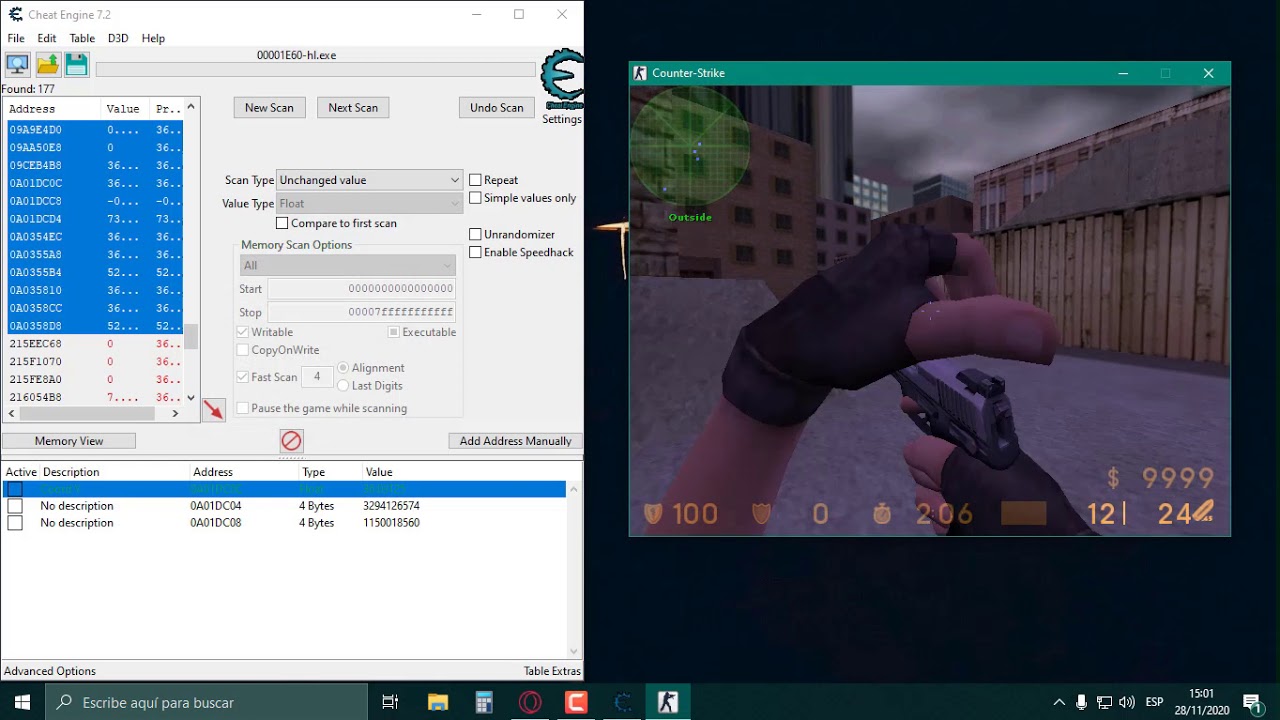1280x720 pixels.
Task: Open the Help menu
Action: pyautogui.click(x=153, y=38)
